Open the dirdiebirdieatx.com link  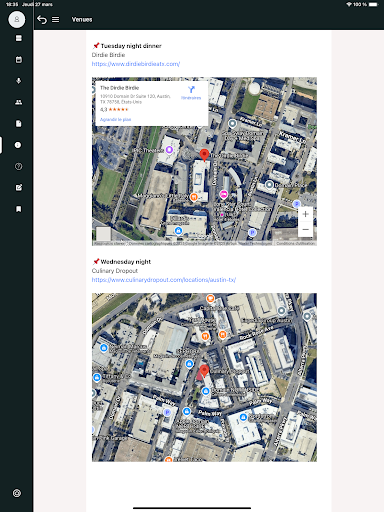[136, 64]
